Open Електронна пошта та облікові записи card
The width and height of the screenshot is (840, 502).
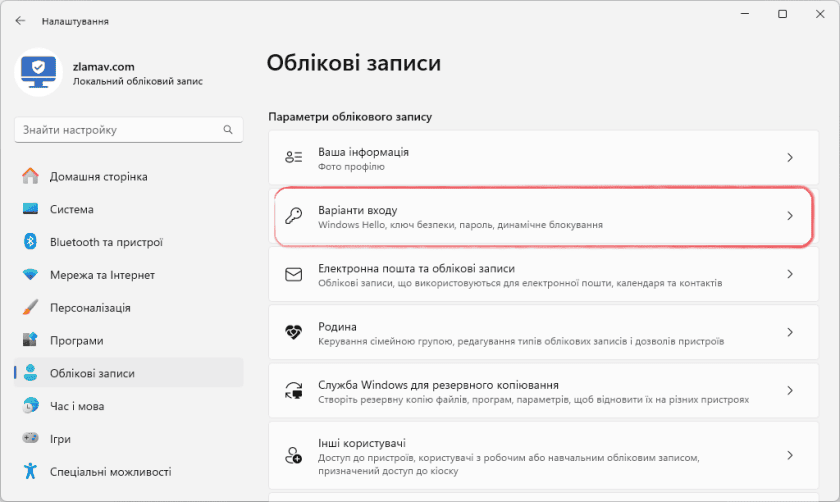(x=544, y=274)
